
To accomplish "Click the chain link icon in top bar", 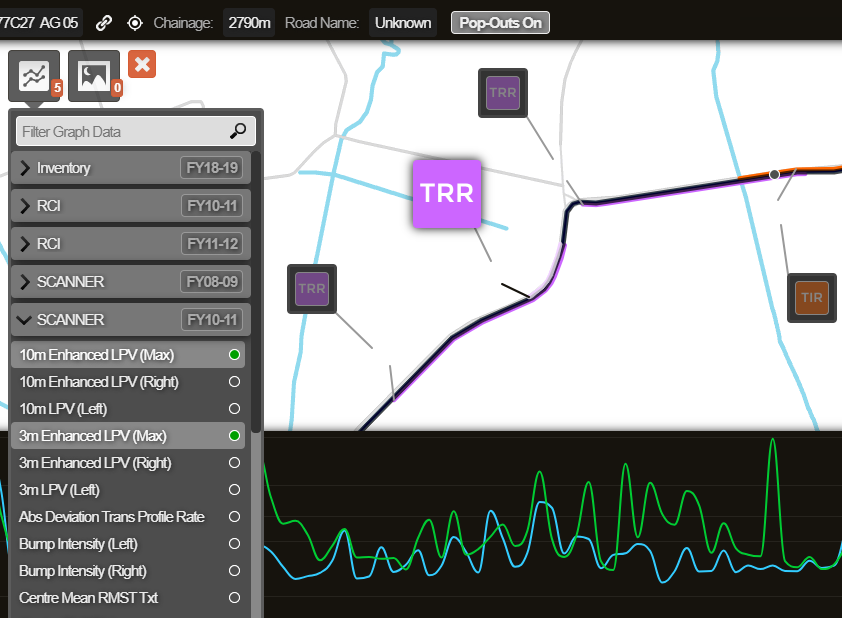I will [x=104, y=23].
